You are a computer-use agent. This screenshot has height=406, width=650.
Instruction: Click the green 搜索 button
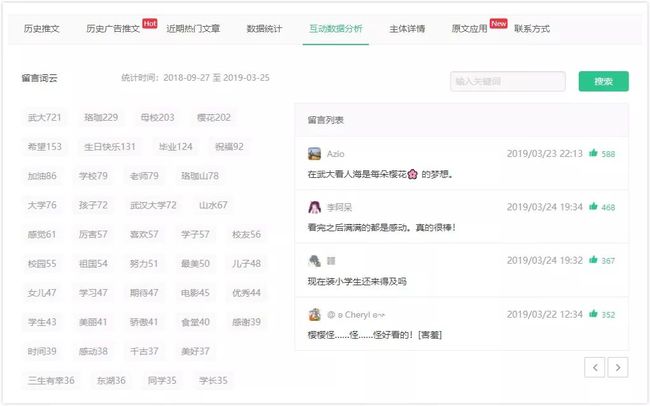604,81
